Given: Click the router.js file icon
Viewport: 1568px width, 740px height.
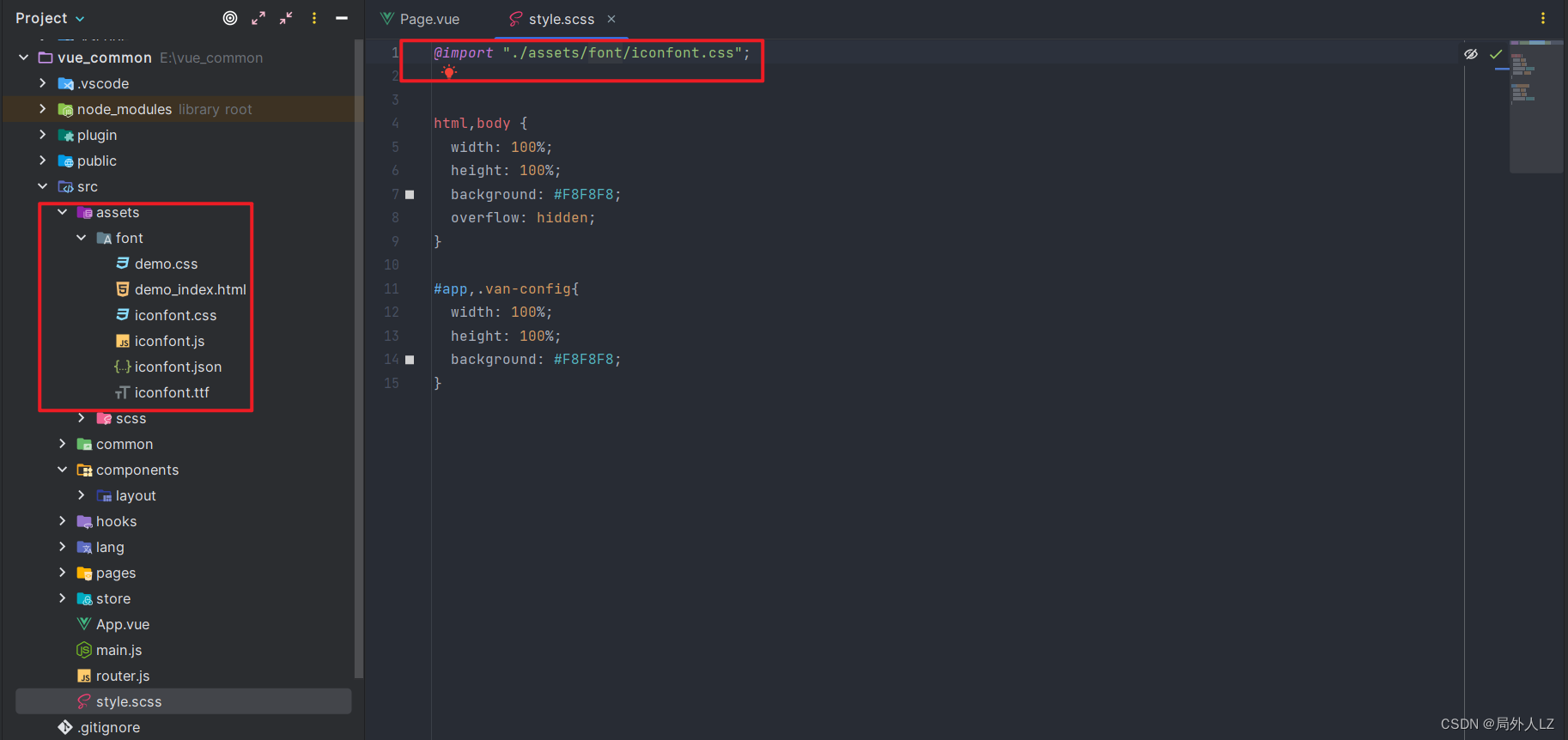Looking at the screenshot, I should (x=84, y=676).
